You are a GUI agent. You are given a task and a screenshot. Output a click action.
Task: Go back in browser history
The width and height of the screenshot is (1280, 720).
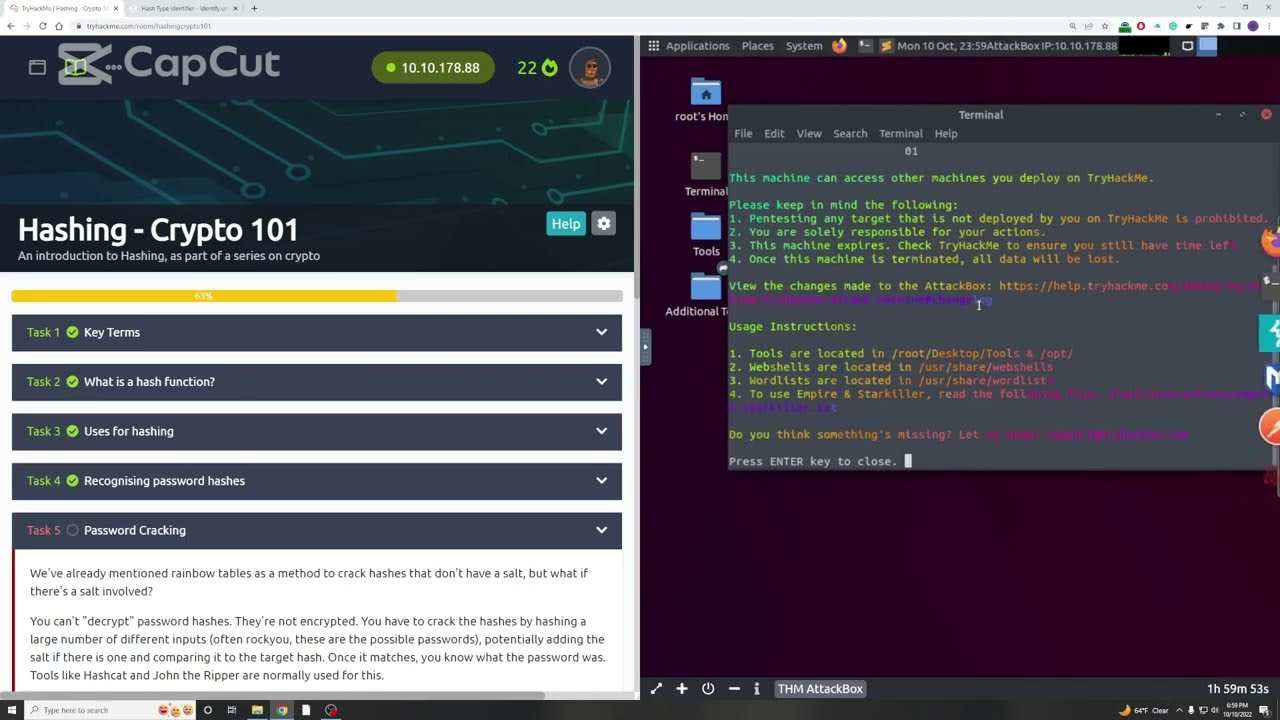pyautogui.click(x=11, y=26)
